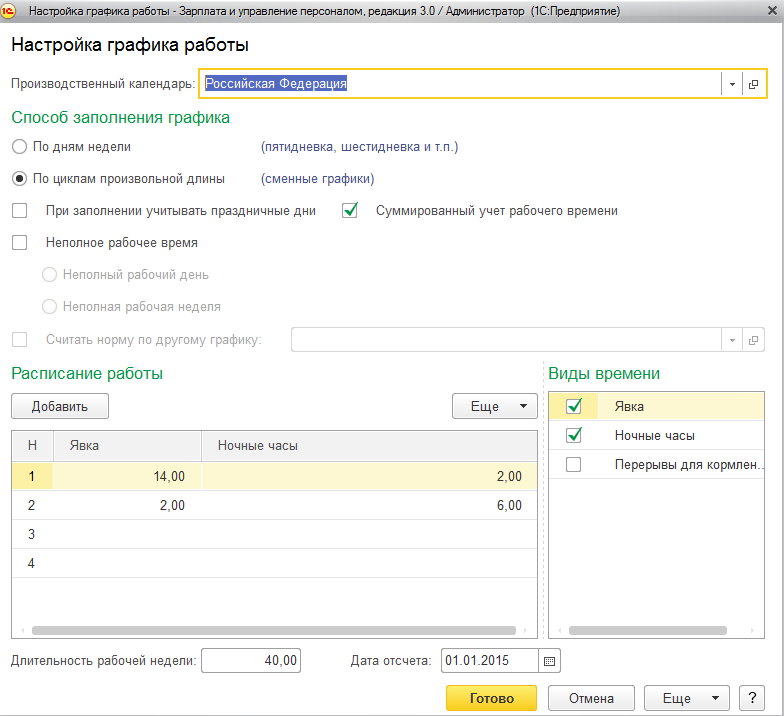This screenshot has height=716, width=784.
Task: Click the schedule table horizontal scrollbar
Action: (x=274, y=631)
